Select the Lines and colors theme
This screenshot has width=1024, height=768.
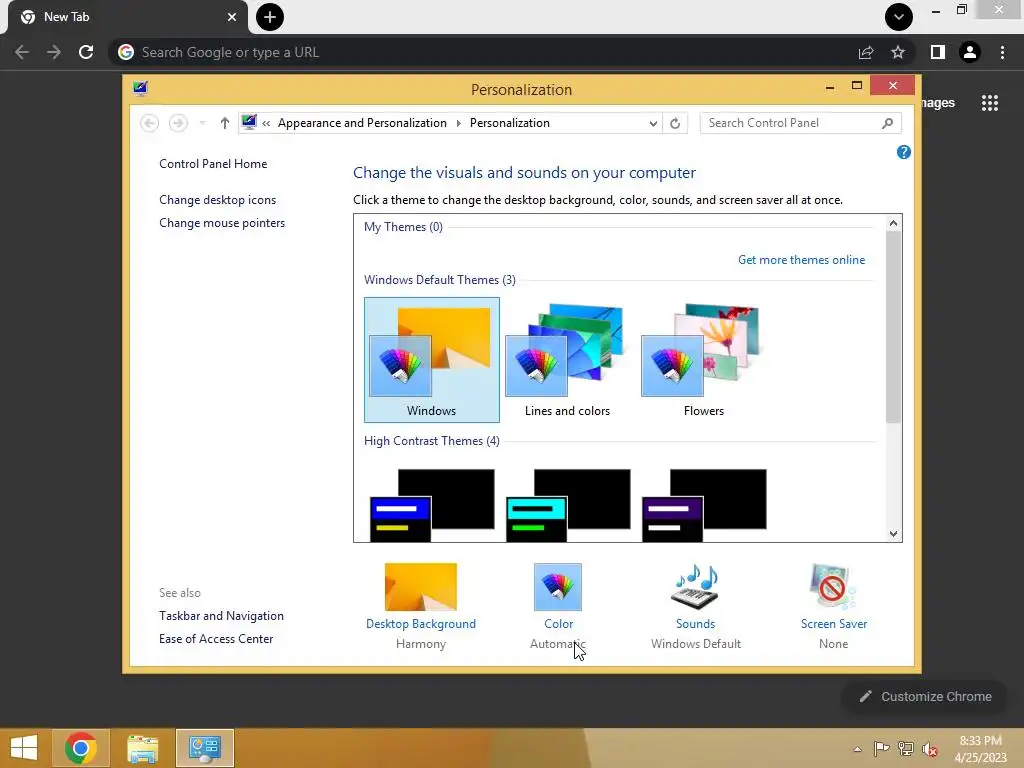pos(567,360)
